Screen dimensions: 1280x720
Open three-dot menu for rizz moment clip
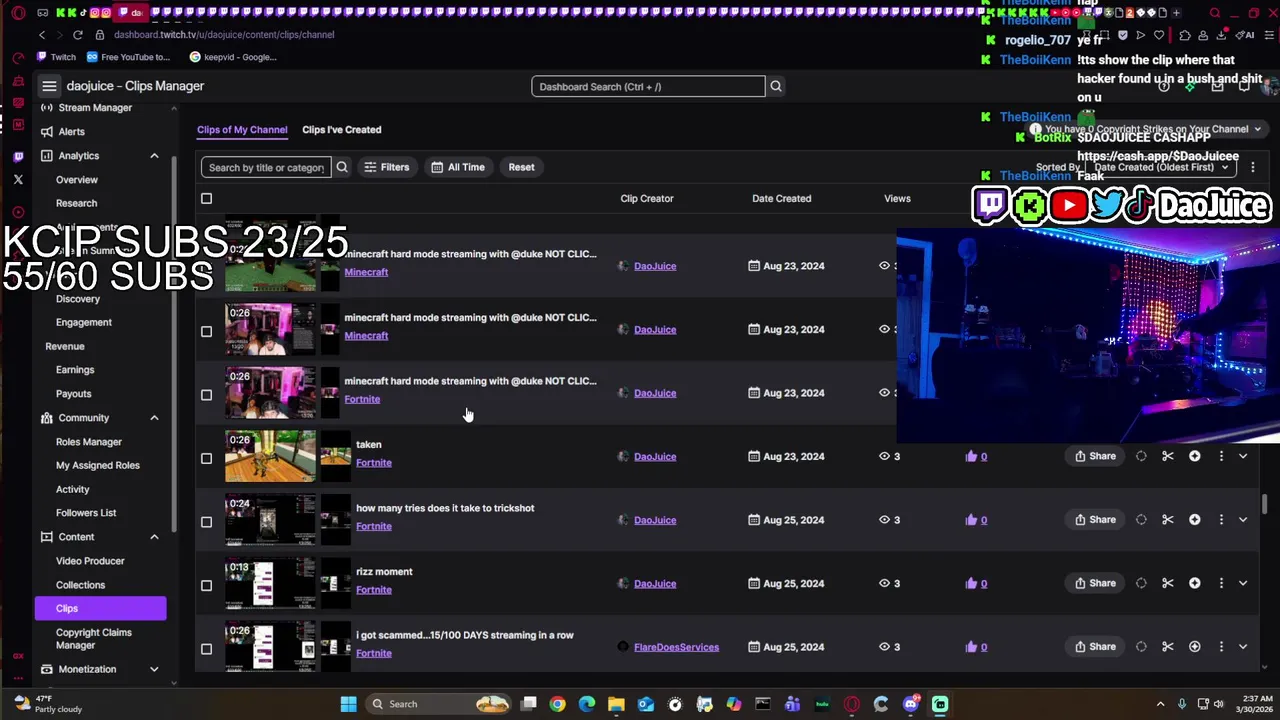coord(1221,583)
